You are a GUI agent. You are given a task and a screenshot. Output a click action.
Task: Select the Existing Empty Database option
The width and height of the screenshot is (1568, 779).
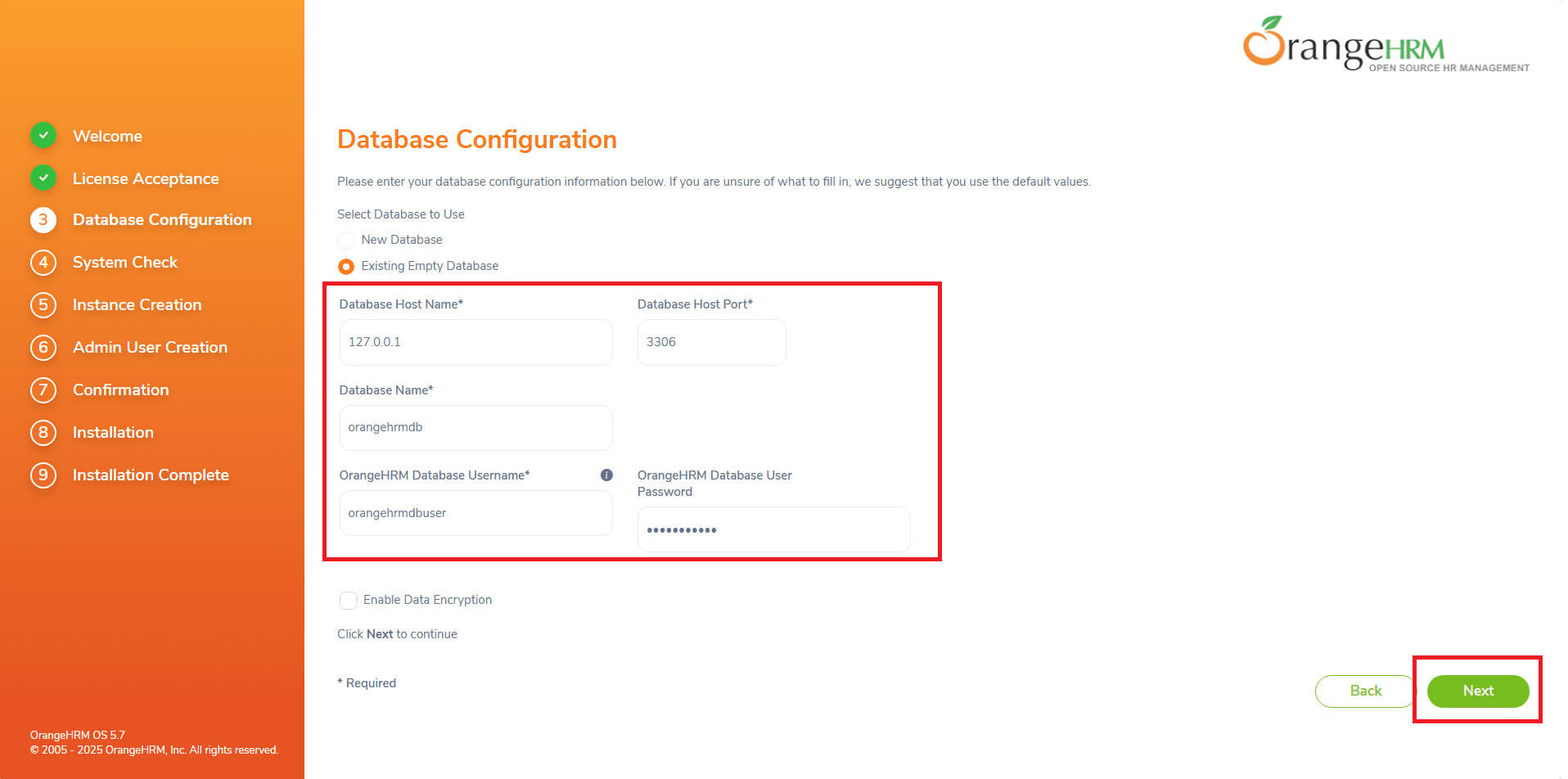click(346, 266)
